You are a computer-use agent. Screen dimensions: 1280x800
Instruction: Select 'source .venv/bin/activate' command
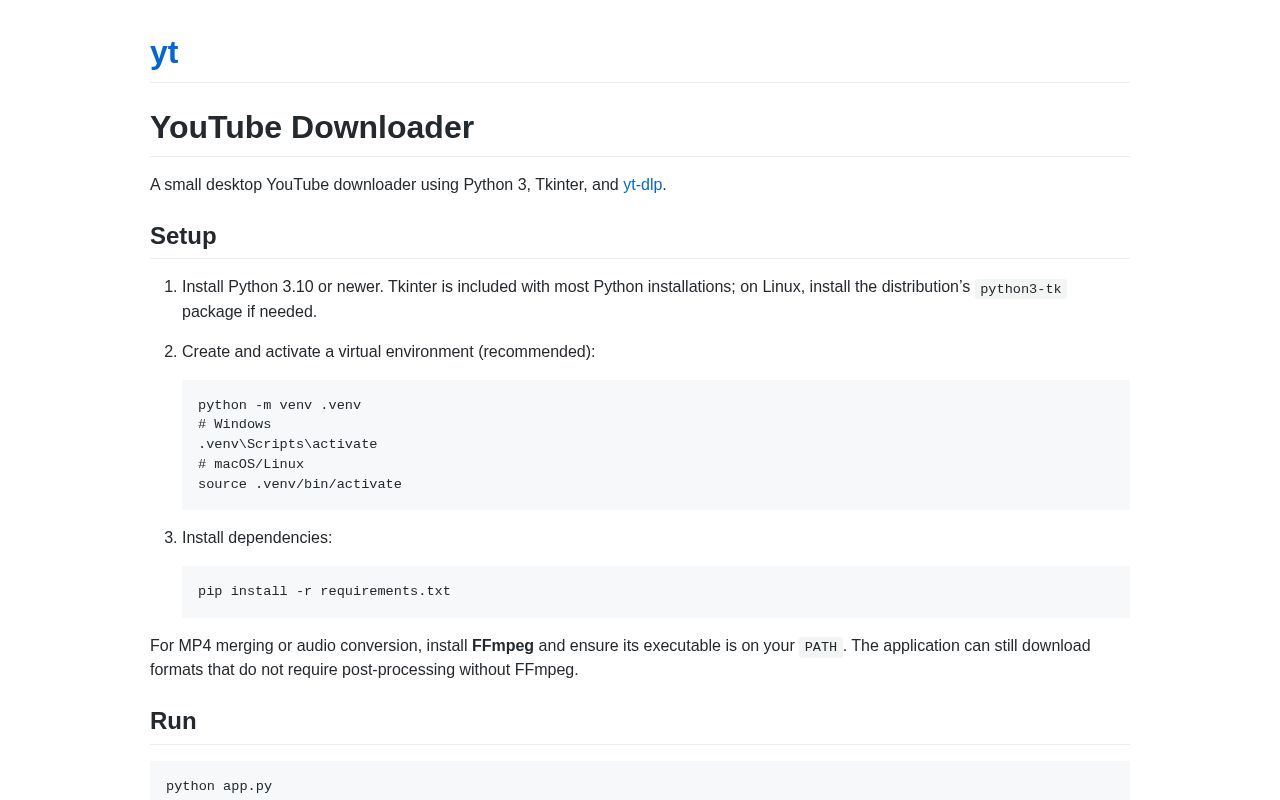pyautogui.click(x=300, y=485)
